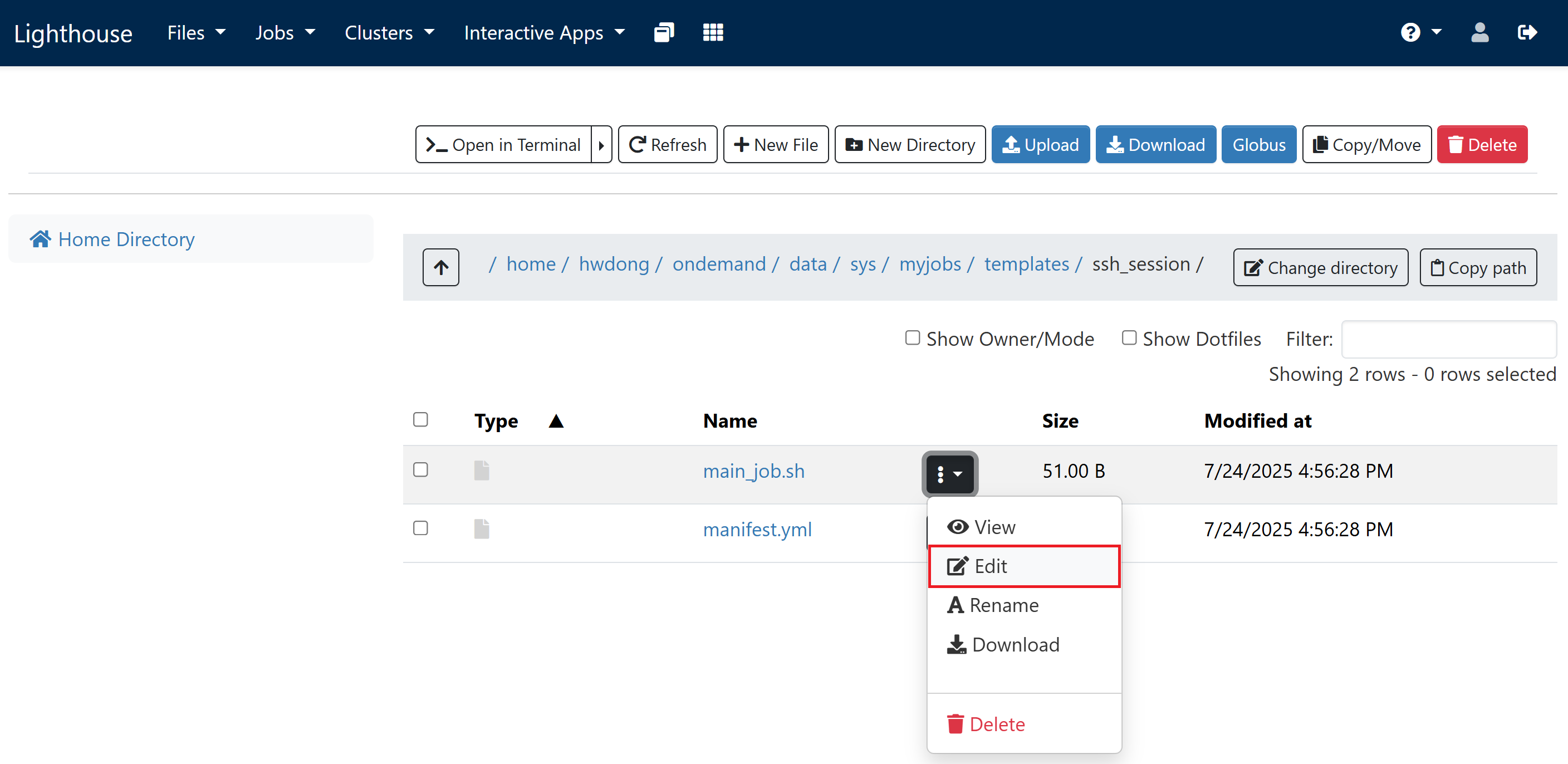Open the all apps grid icon
This screenshot has height=764, width=1568.
click(x=713, y=32)
